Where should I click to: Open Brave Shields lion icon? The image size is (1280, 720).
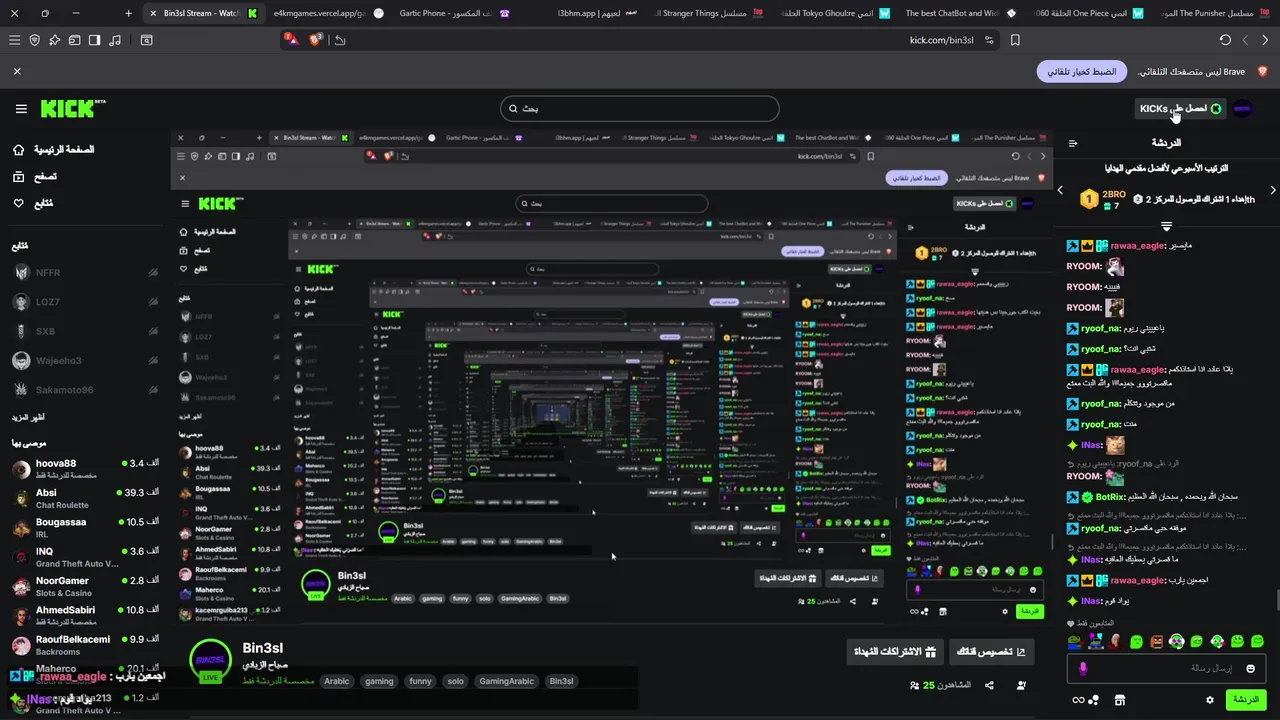pyautogui.click(x=316, y=40)
